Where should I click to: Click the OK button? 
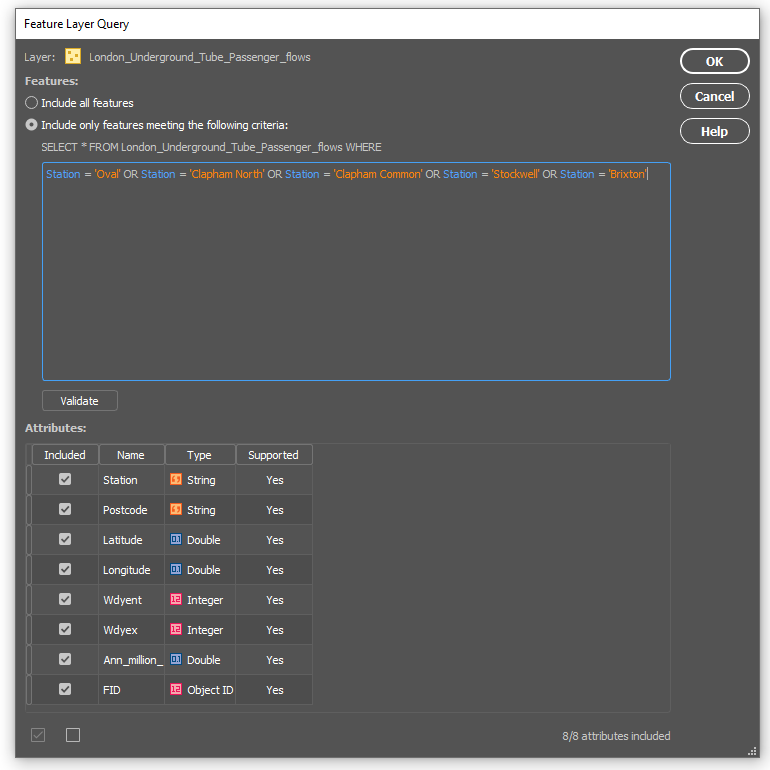coord(715,61)
